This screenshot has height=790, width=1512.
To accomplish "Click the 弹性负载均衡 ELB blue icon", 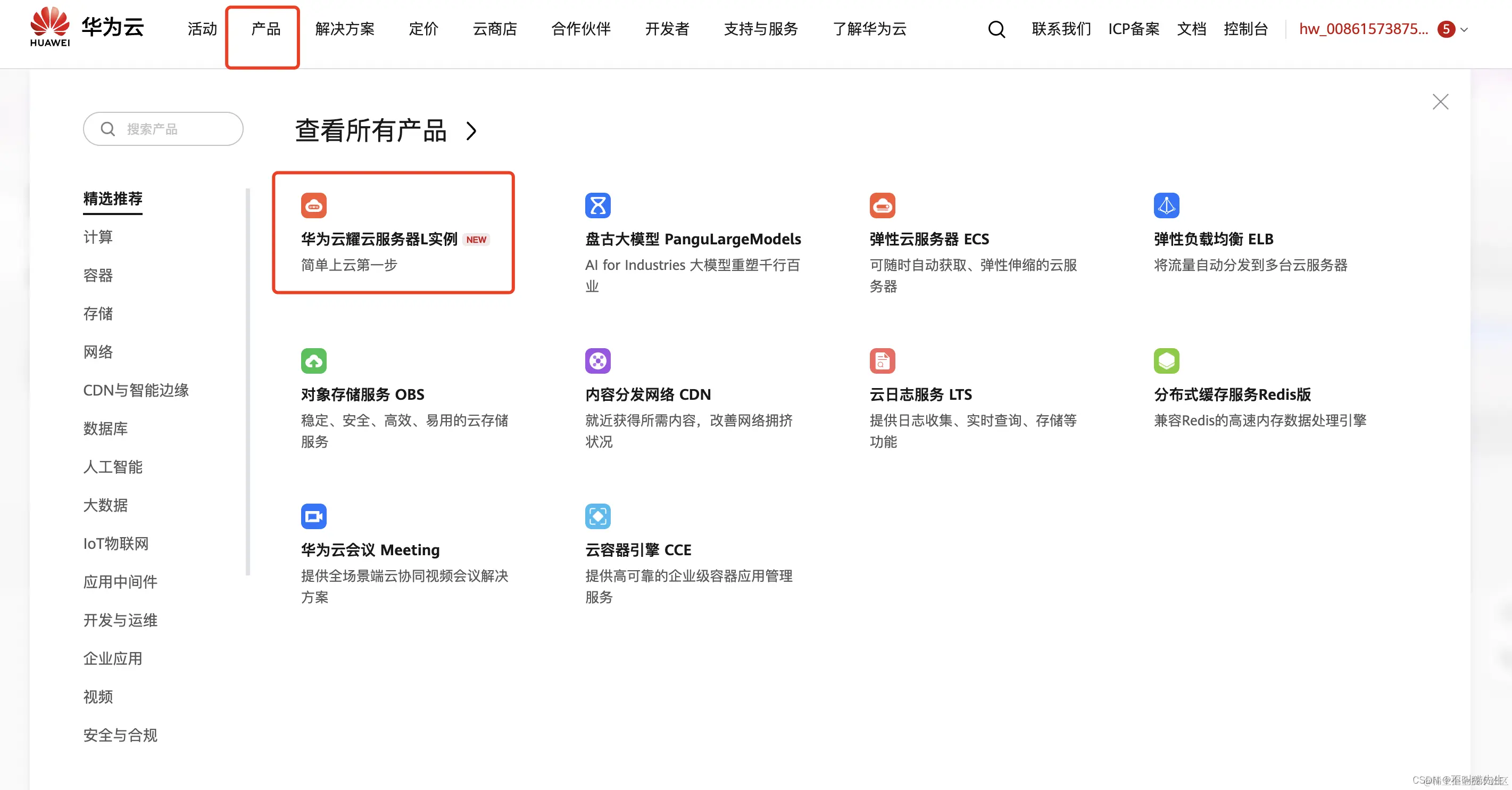I will (1167, 205).
